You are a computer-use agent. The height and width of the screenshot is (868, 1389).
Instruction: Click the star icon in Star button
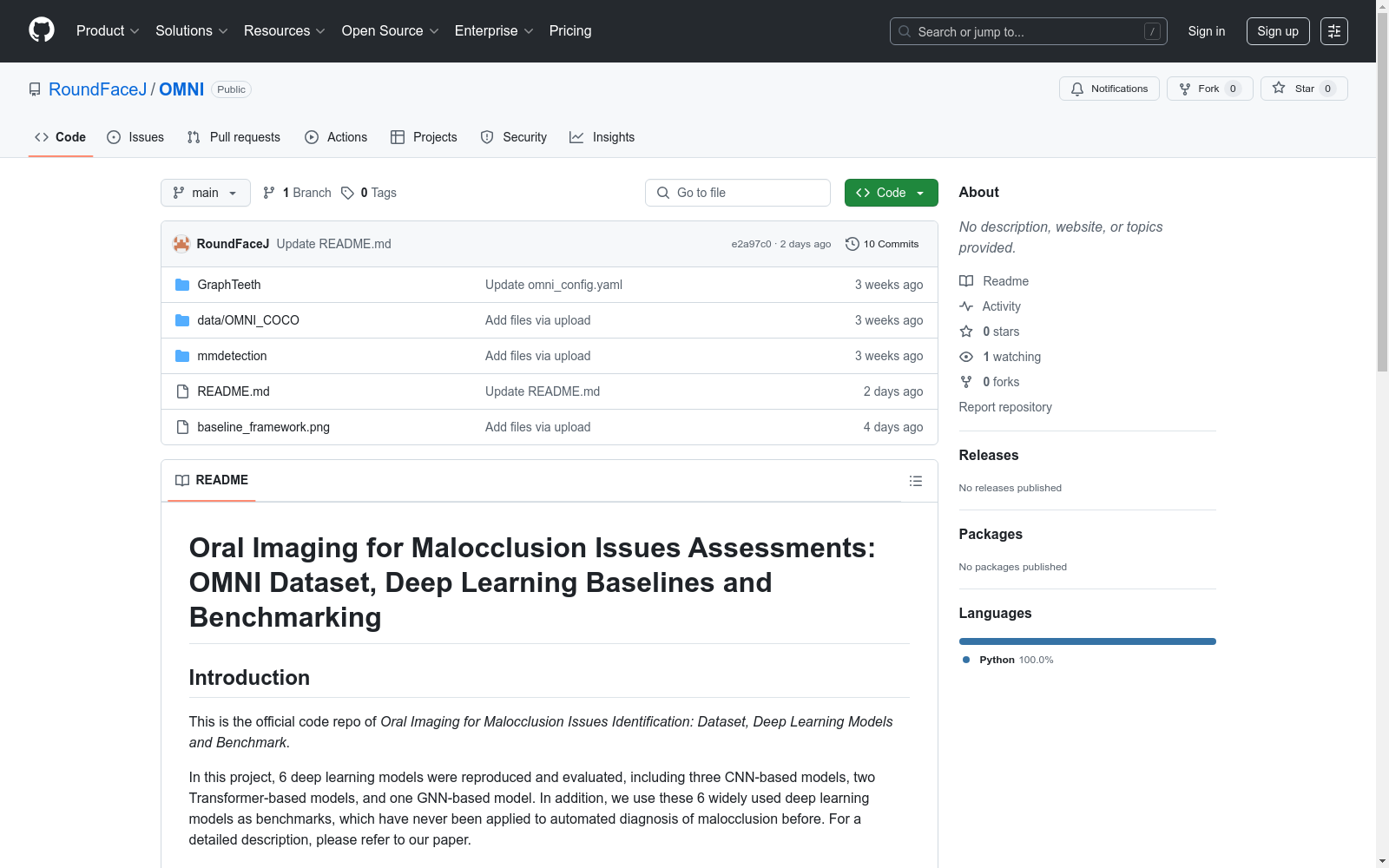(1279, 88)
